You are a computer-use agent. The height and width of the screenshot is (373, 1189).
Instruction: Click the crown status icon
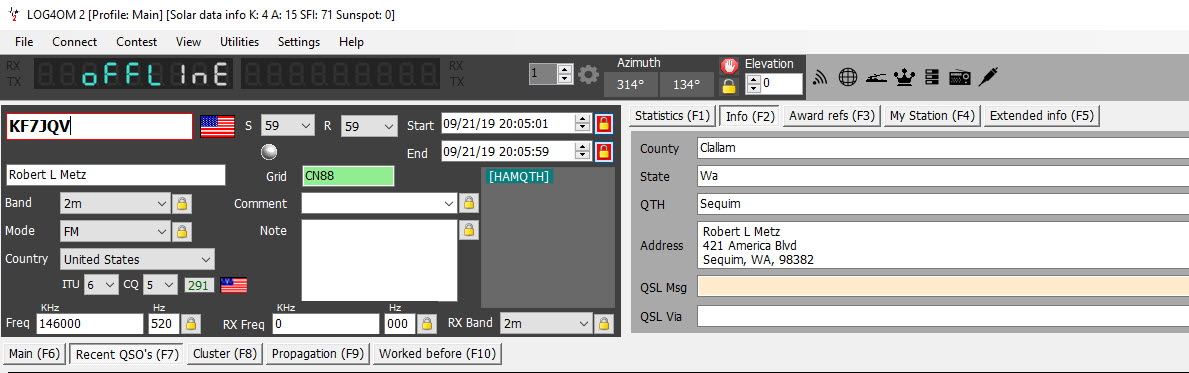[x=905, y=77]
